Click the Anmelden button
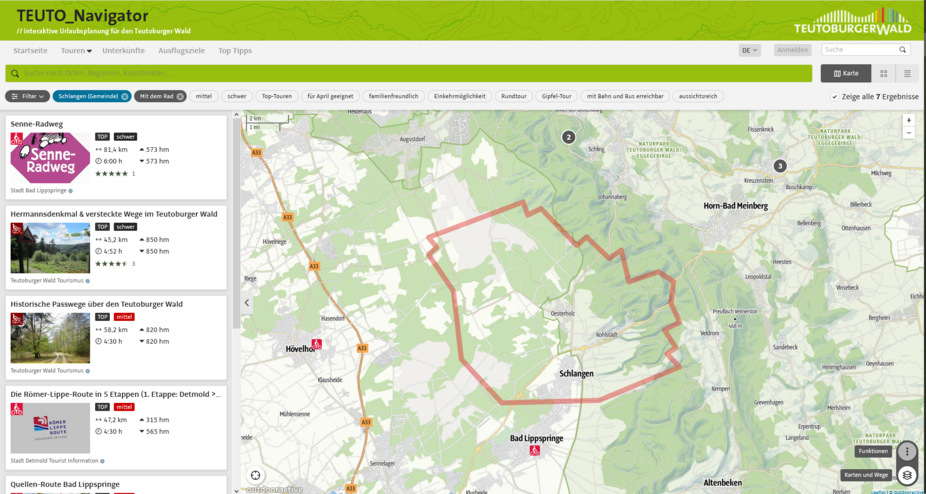Viewport: 926px width, 494px height. 792,50
